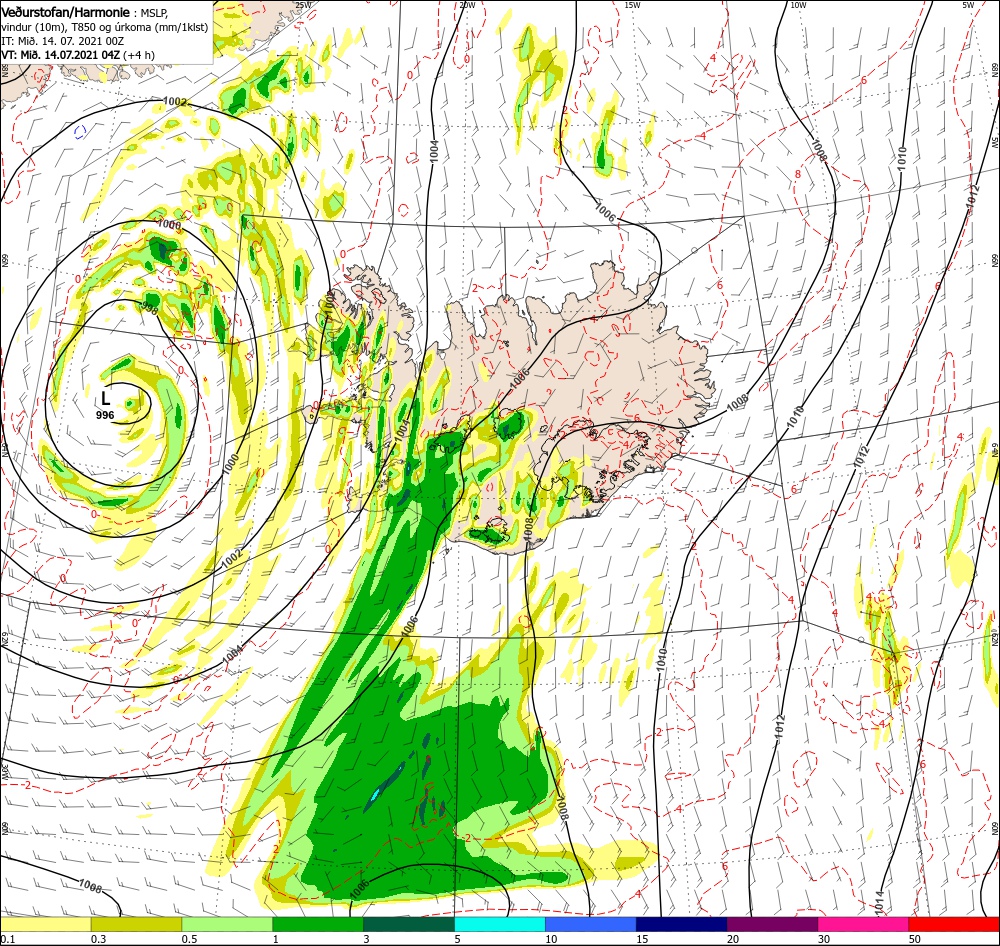Click the pink 30–50 legend color
This screenshot has width=1000, height=946.
pyautogui.click(x=863, y=924)
